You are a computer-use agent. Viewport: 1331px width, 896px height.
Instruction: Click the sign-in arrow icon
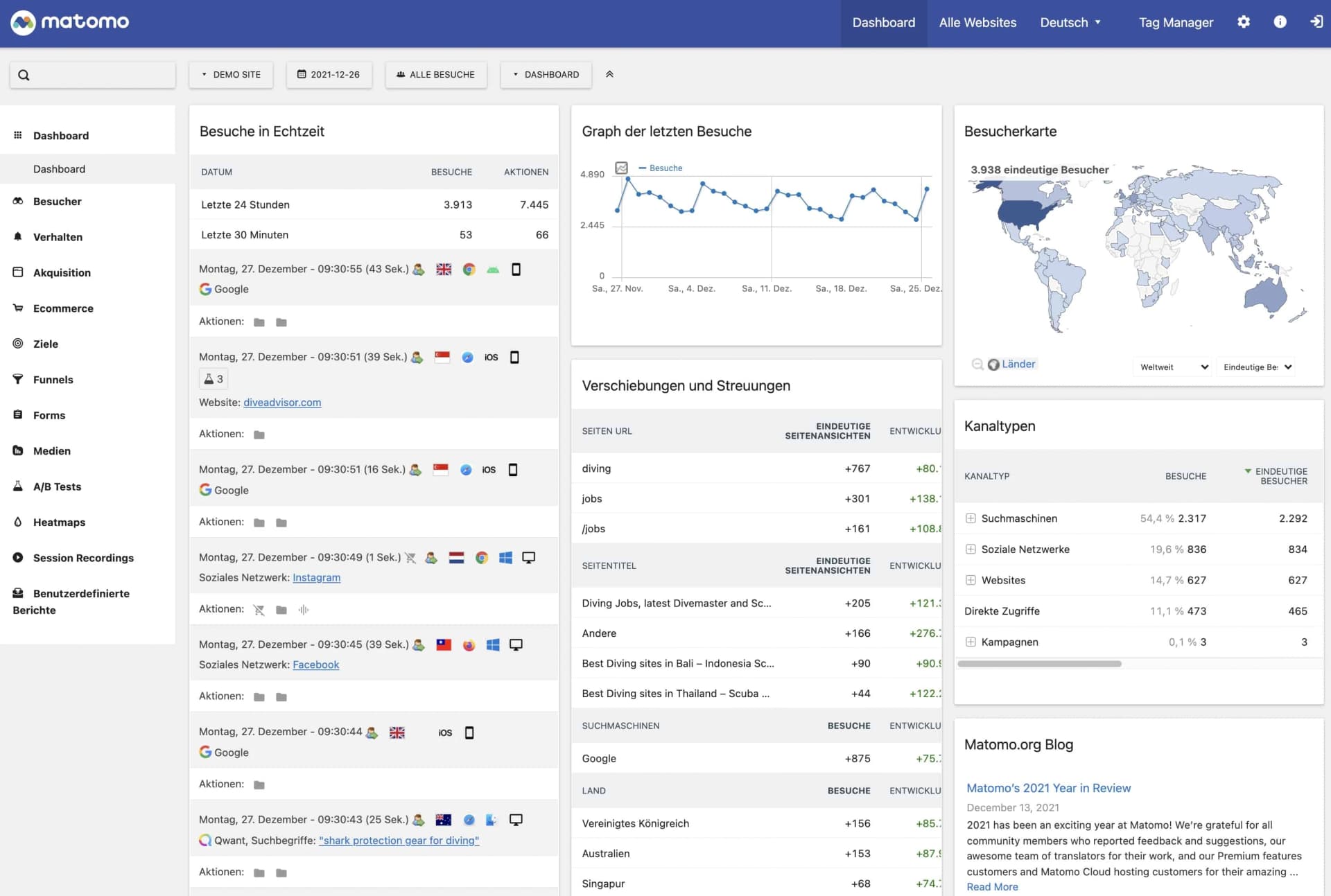[x=1316, y=22]
